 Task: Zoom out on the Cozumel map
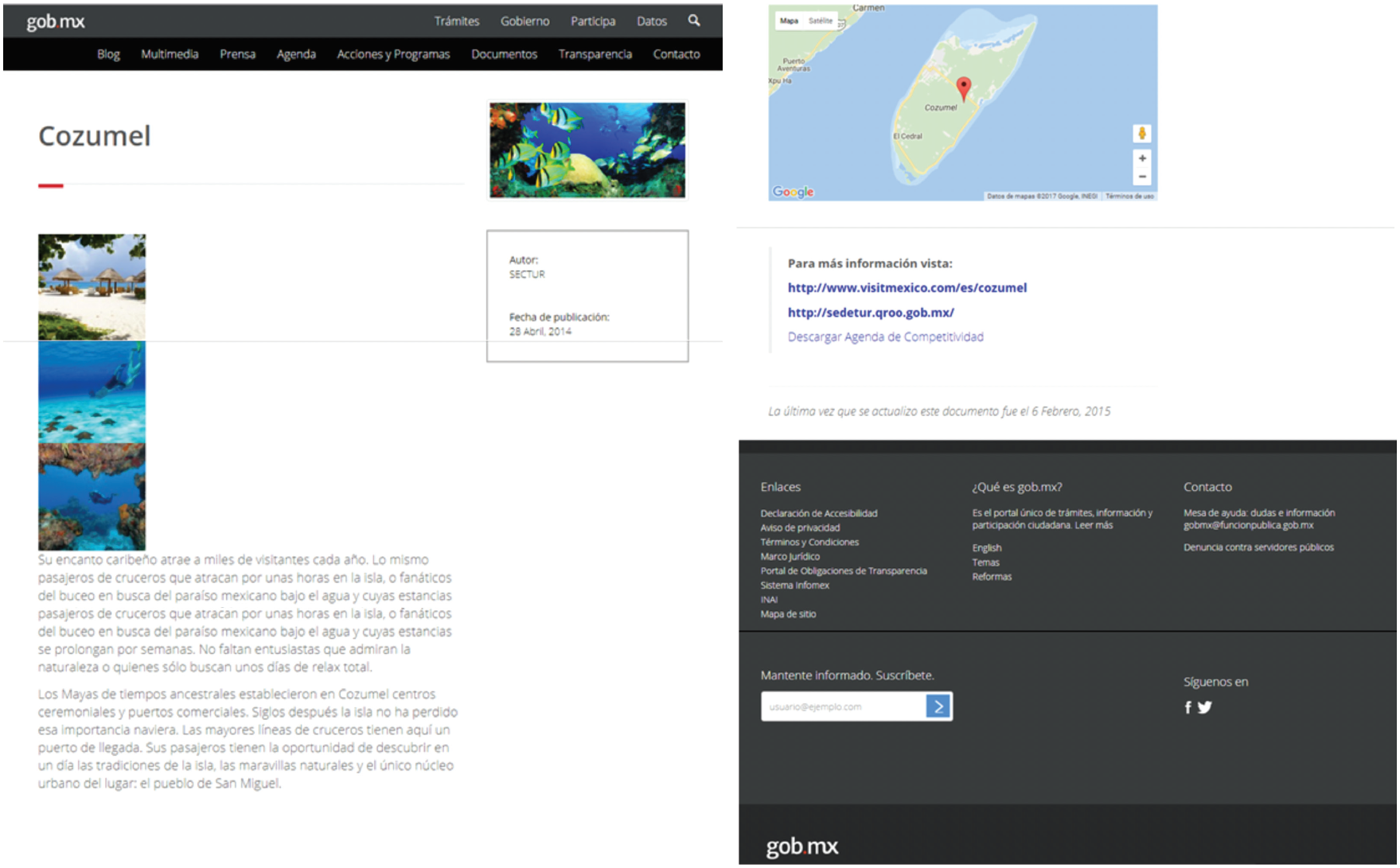pos(1142,177)
